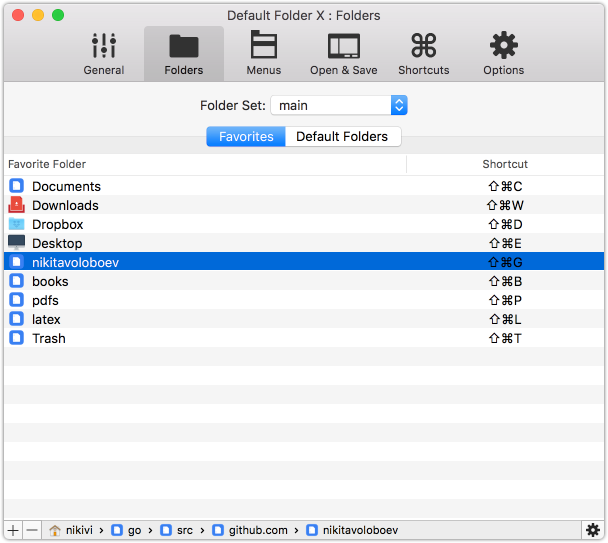
Task: Click the nikitavoloboev row folder icon
Action: [16, 262]
